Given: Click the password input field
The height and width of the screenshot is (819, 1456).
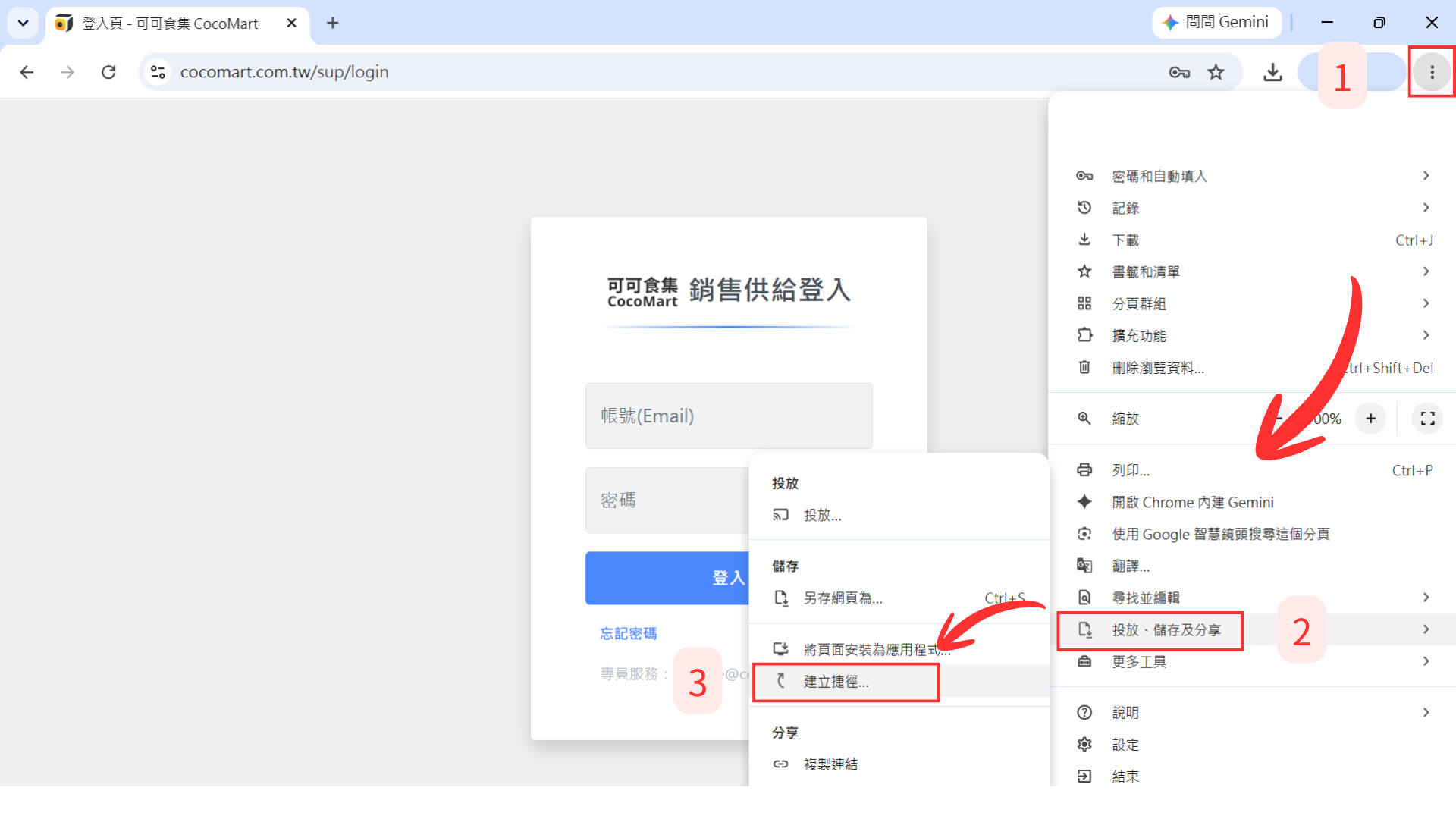Looking at the screenshot, I should [667, 500].
